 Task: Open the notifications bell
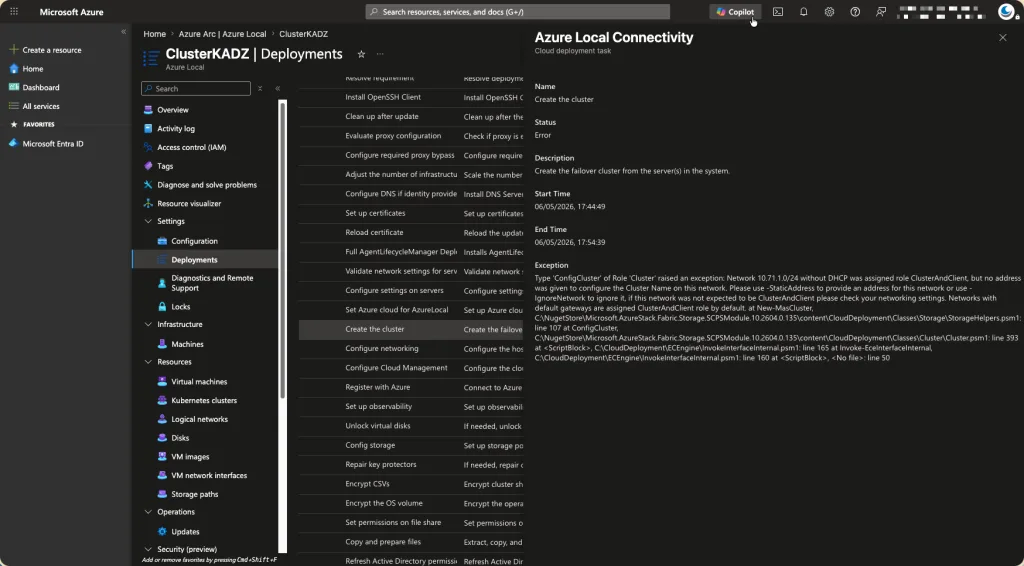pos(804,12)
